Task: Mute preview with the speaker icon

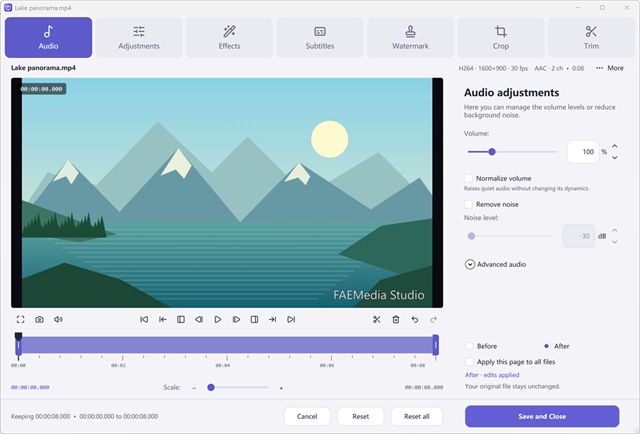Action: [x=58, y=320]
